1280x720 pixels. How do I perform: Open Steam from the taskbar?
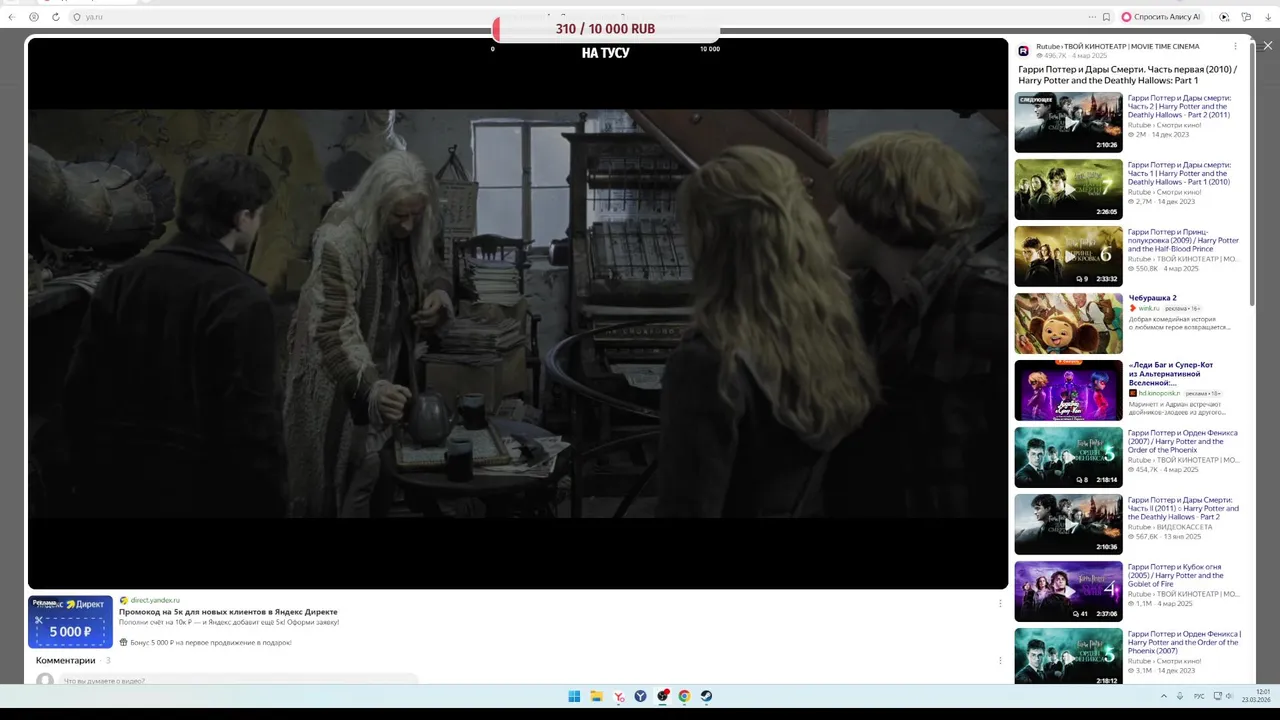pyautogui.click(x=706, y=696)
